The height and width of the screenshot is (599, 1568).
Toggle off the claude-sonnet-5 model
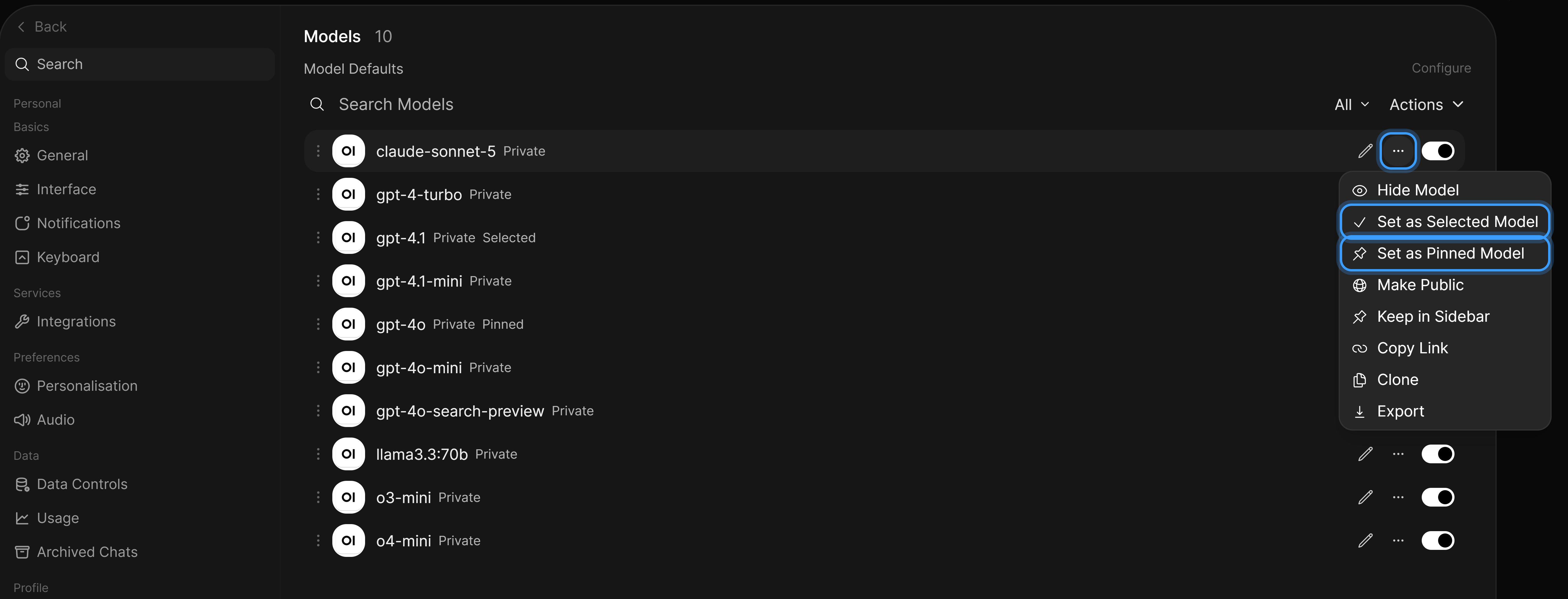(x=1438, y=151)
